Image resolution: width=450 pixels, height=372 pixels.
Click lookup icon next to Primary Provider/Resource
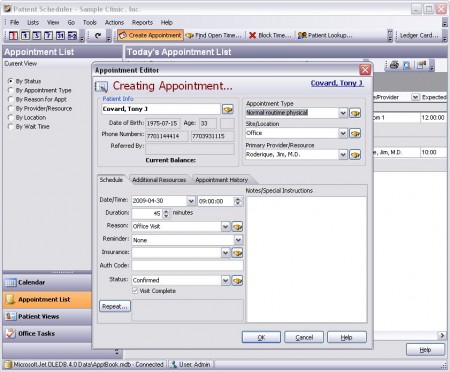tap(355, 155)
